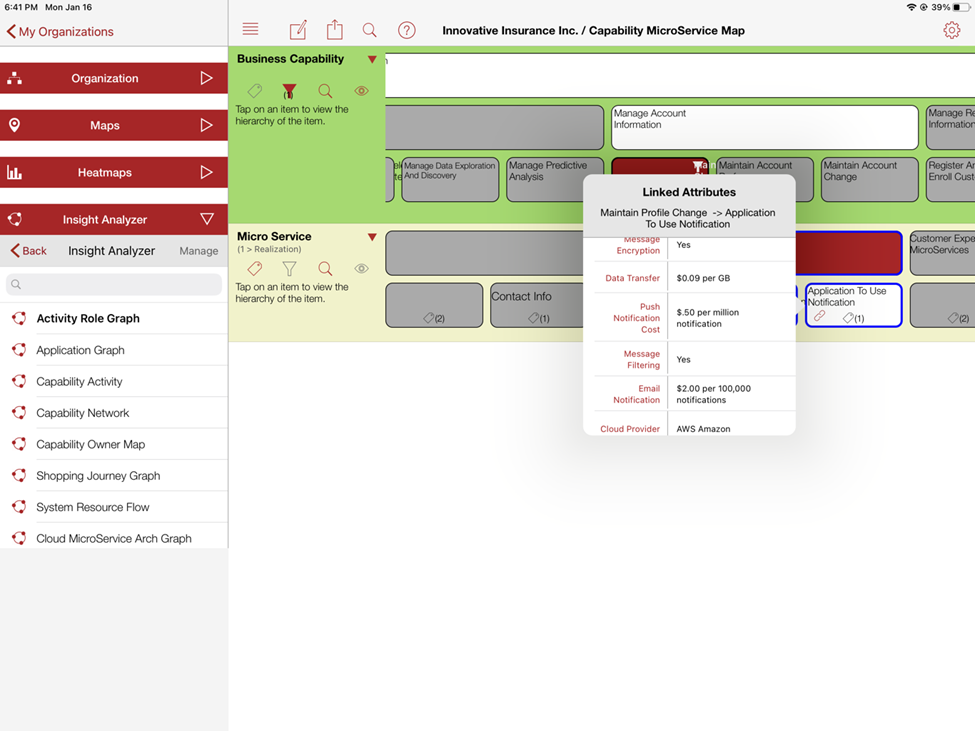
Task: Tap the System Resource Flow row icon
Action: point(19,507)
